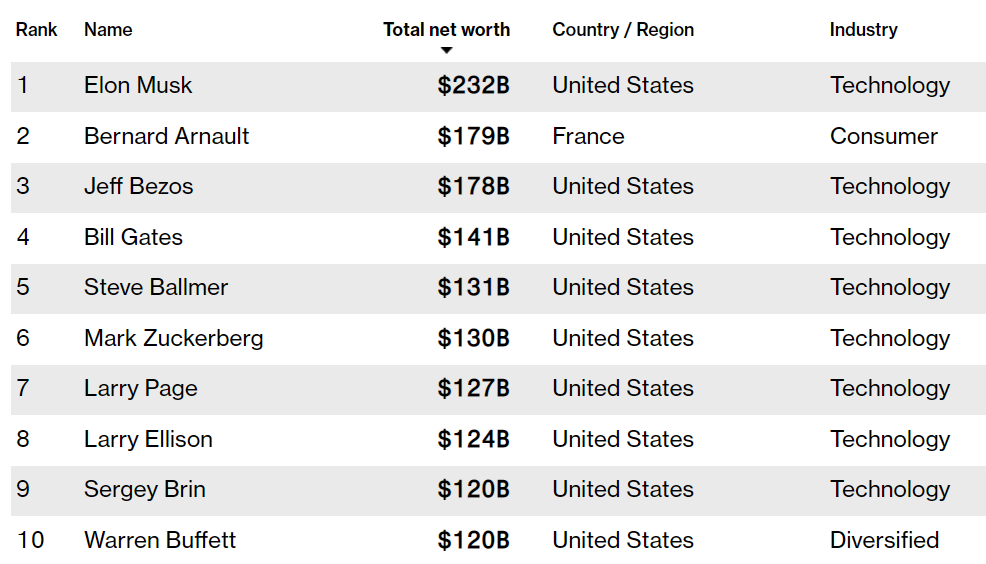Sort by the Rank column header
Screen dimensions: 986x564
tap(36, 30)
